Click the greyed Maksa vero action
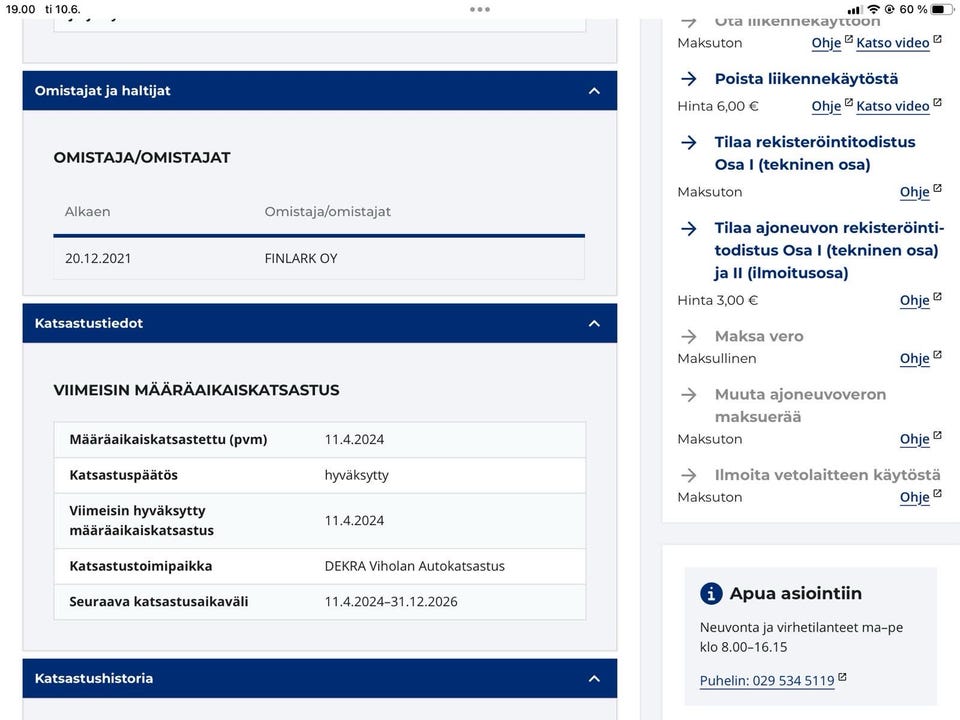960x720 pixels. (x=759, y=336)
